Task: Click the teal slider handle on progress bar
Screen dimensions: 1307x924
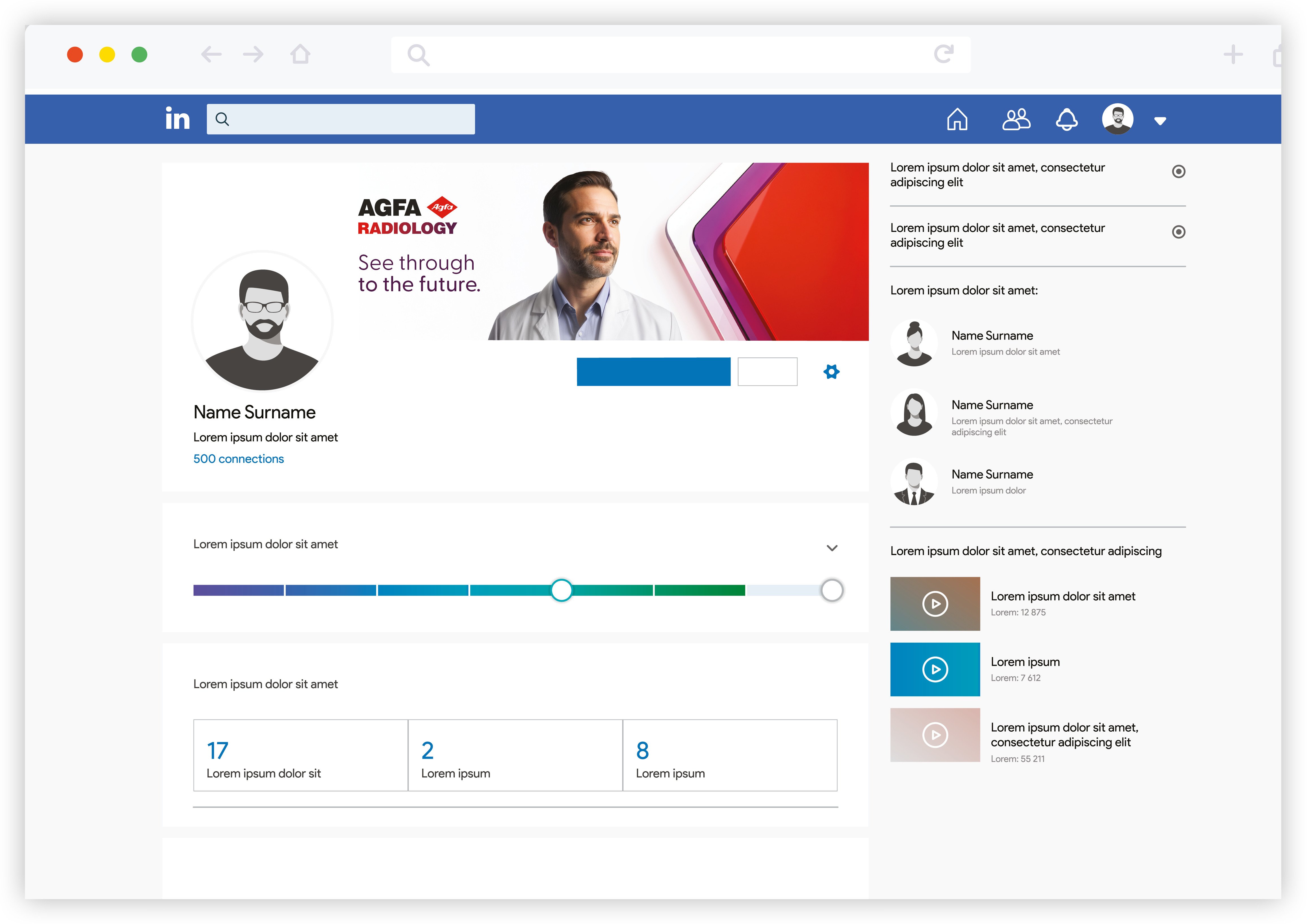Action: [x=561, y=590]
